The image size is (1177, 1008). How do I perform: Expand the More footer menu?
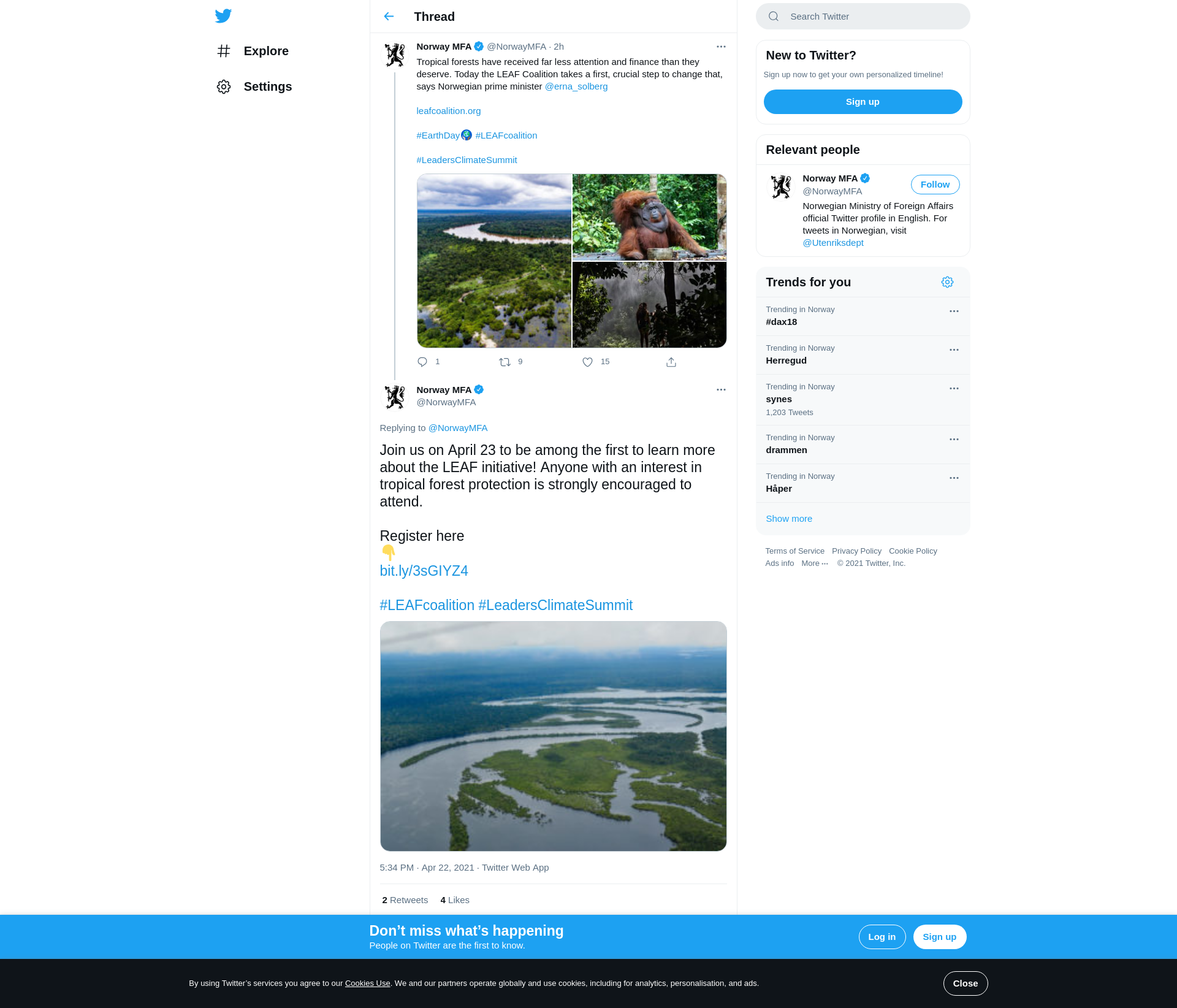pyautogui.click(x=814, y=563)
